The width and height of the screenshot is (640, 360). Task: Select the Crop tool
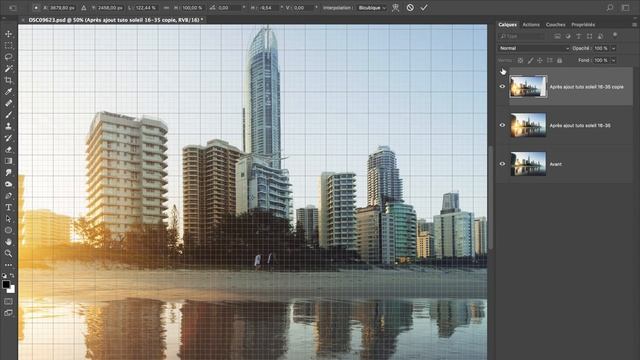click(x=9, y=80)
